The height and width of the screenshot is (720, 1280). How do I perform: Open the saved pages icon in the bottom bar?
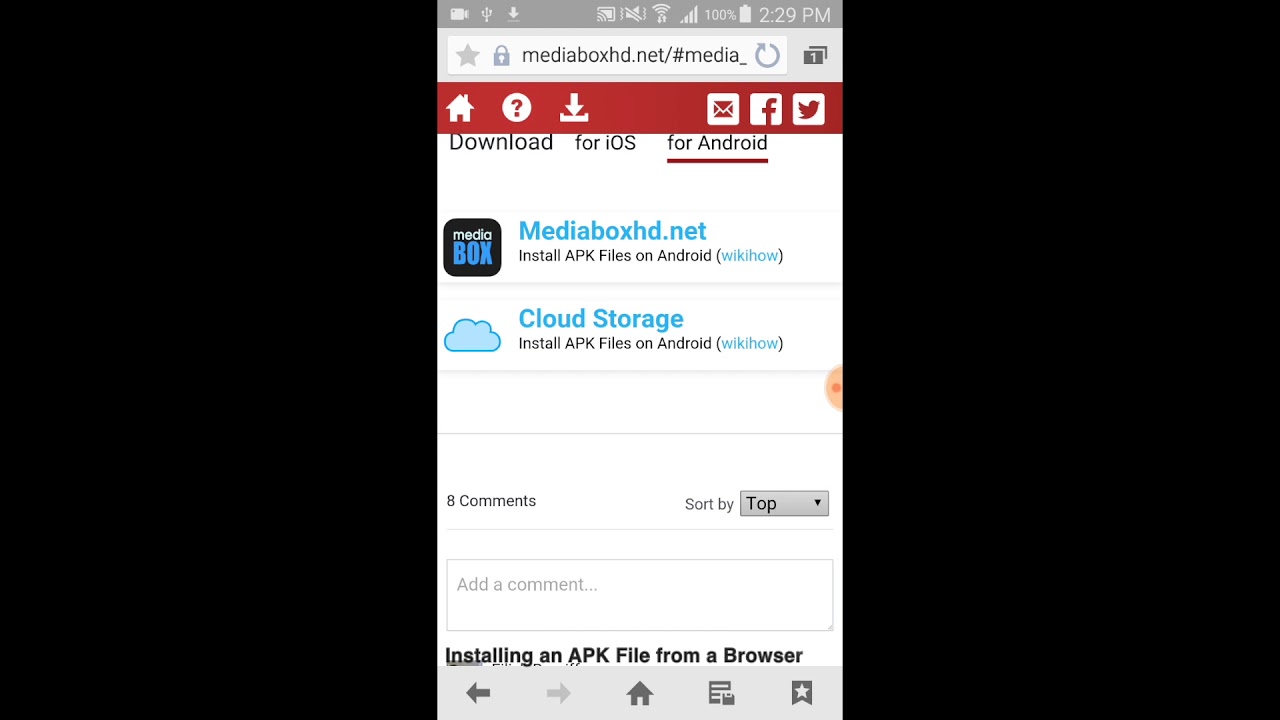(721, 693)
